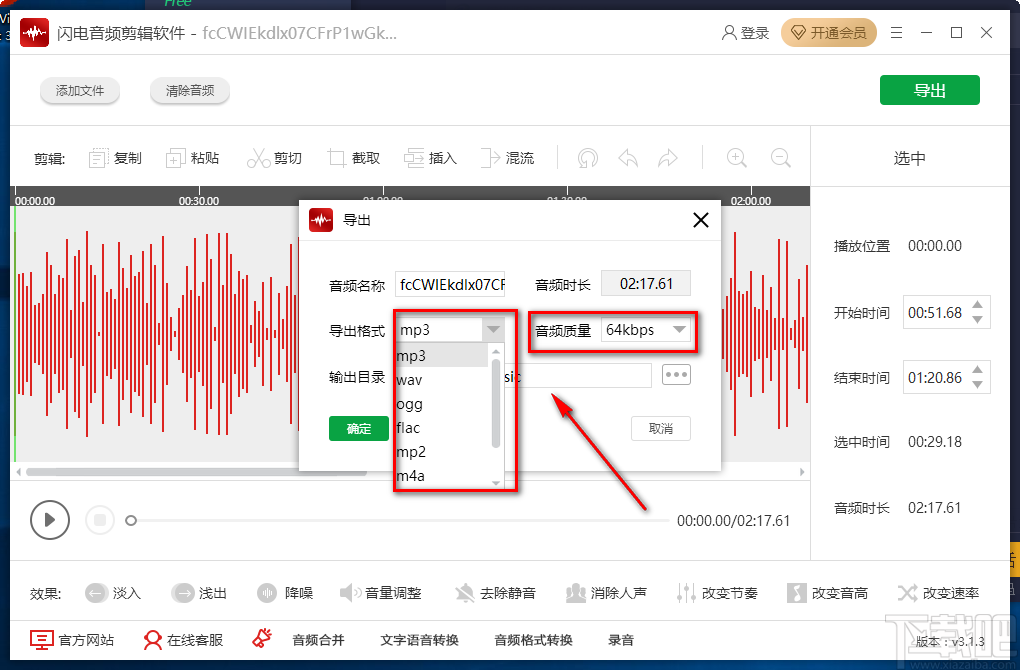
Task: Stop audio playback
Action: click(100, 520)
